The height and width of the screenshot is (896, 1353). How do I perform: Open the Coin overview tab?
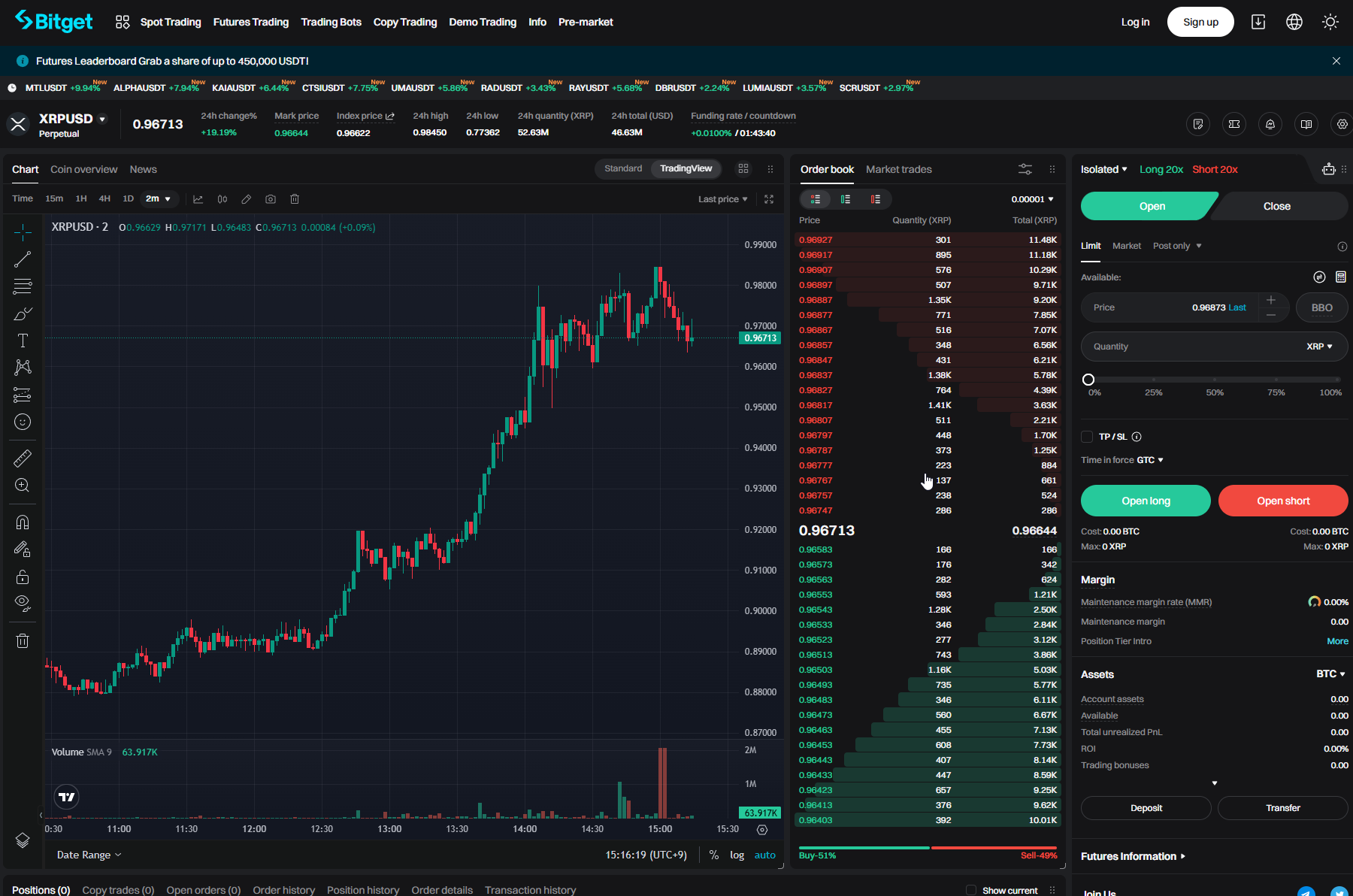tap(83, 169)
